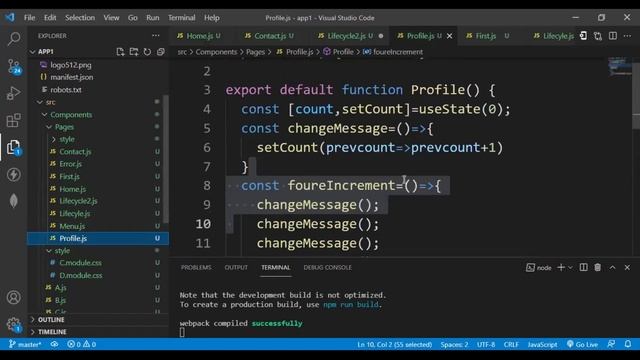Viewport: 640px width, 360px height.
Task: Kill the terminal with trash icon
Action: pyautogui.click(x=598, y=267)
